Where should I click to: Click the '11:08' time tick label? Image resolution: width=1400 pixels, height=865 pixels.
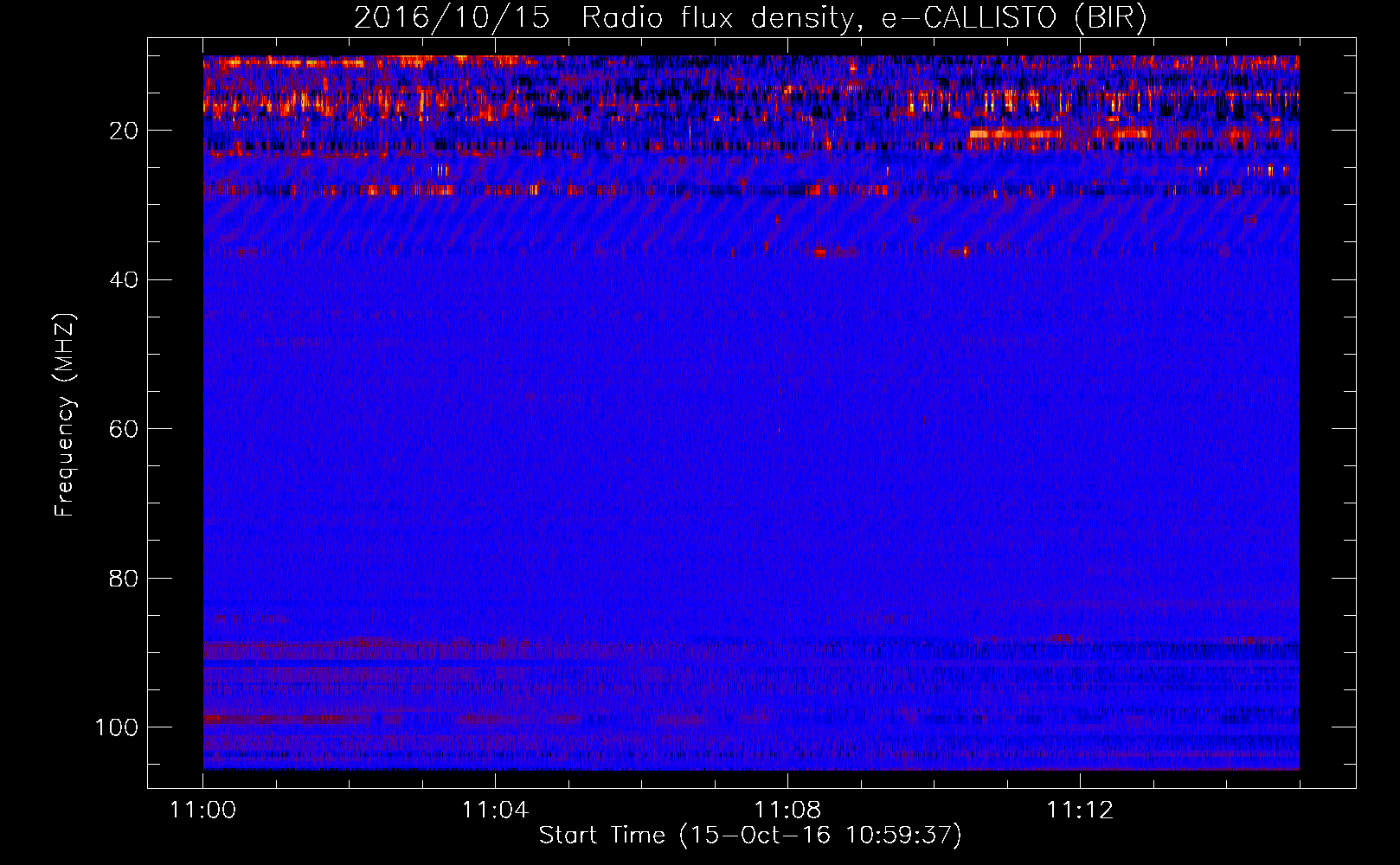pyautogui.click(x=787, y=810)
